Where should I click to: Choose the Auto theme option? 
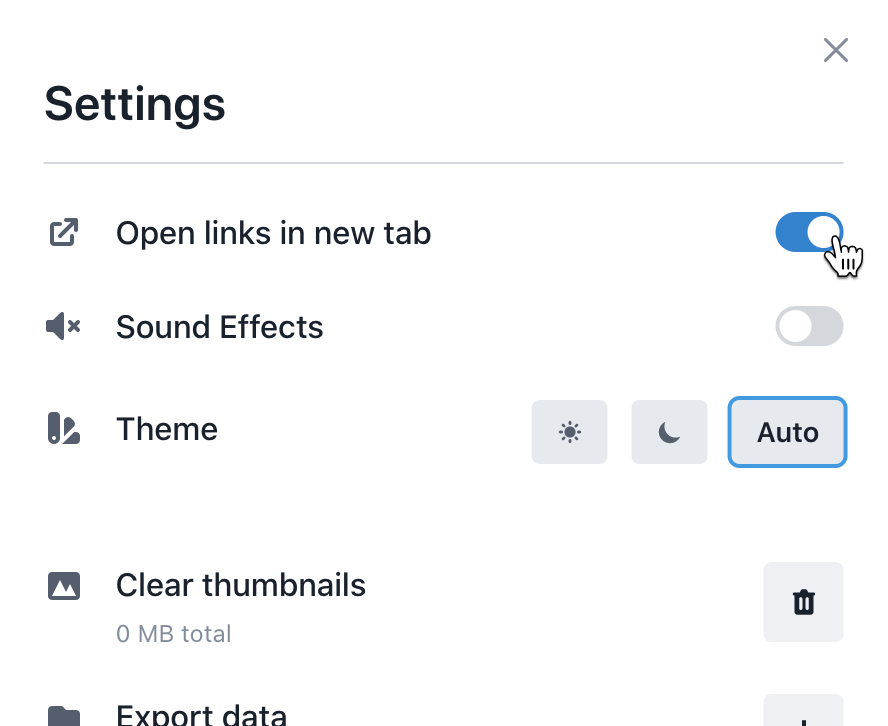tap(787, 432)
